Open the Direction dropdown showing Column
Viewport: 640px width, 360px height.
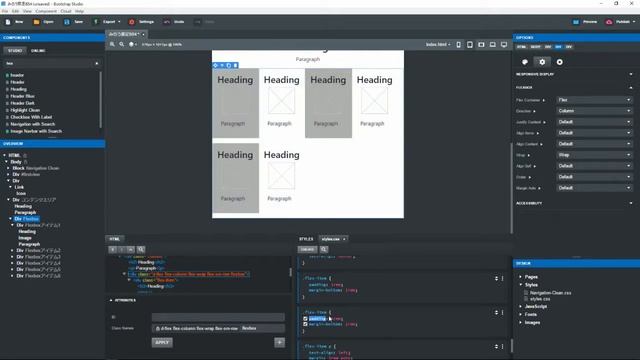594,111
